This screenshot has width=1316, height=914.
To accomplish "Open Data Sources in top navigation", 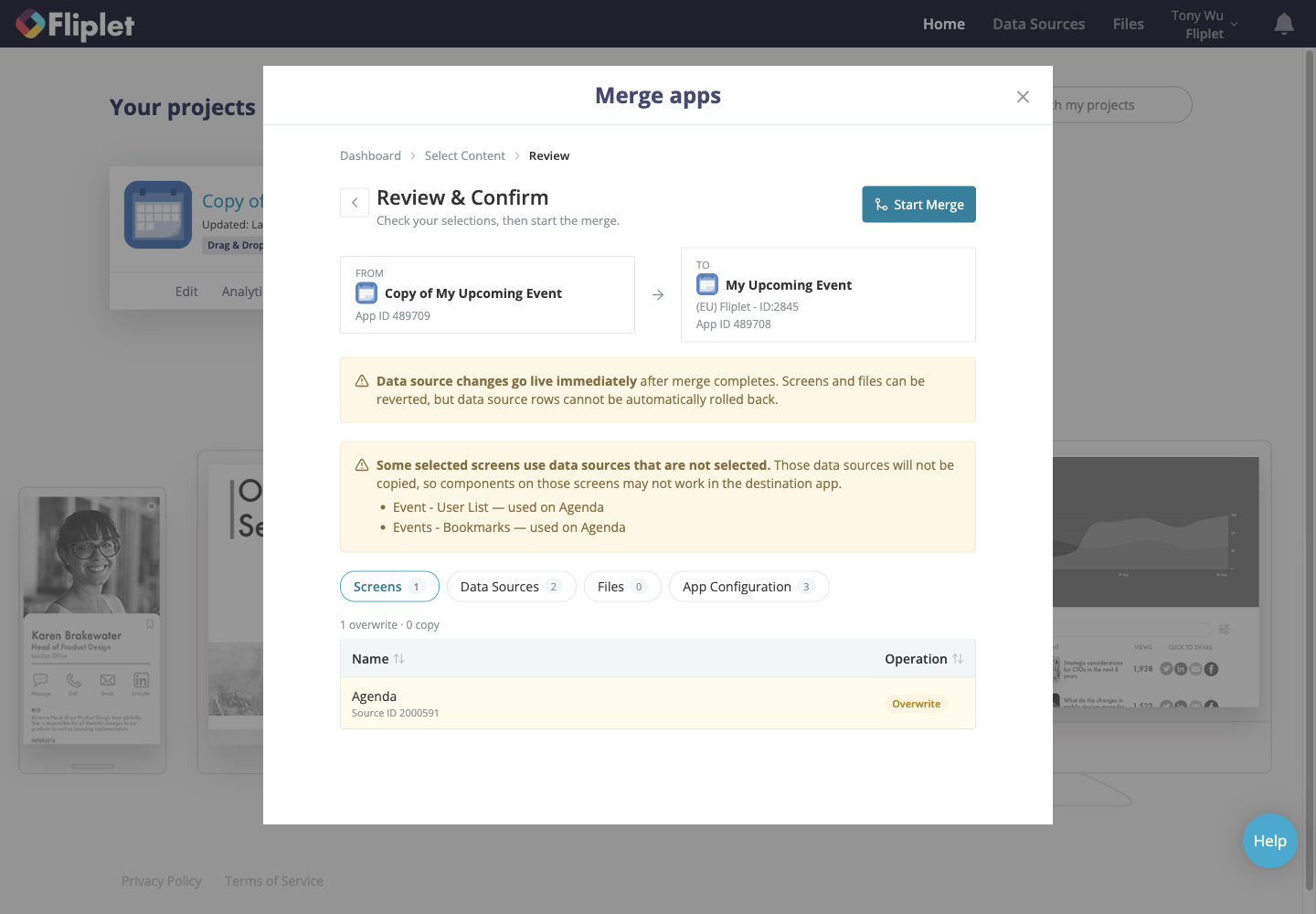I will point(1039,25).
